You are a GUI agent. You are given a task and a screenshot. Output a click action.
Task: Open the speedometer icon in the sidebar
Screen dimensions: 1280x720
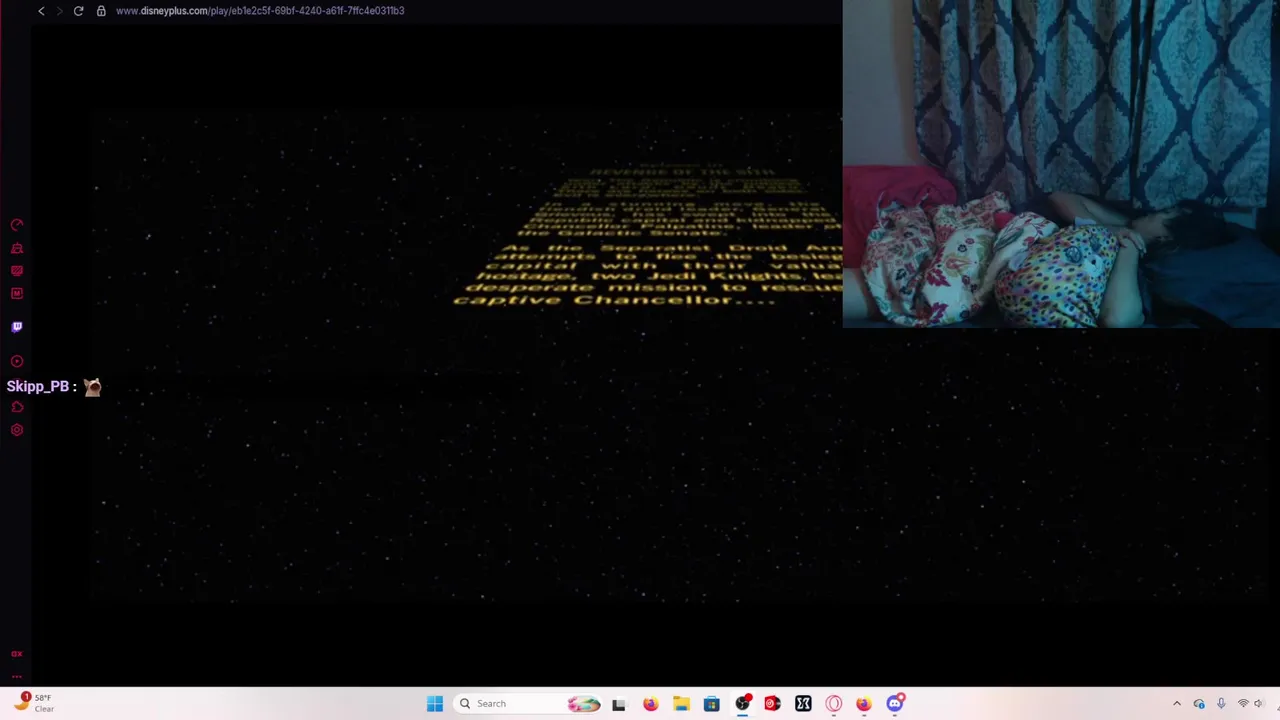[17, 225]
